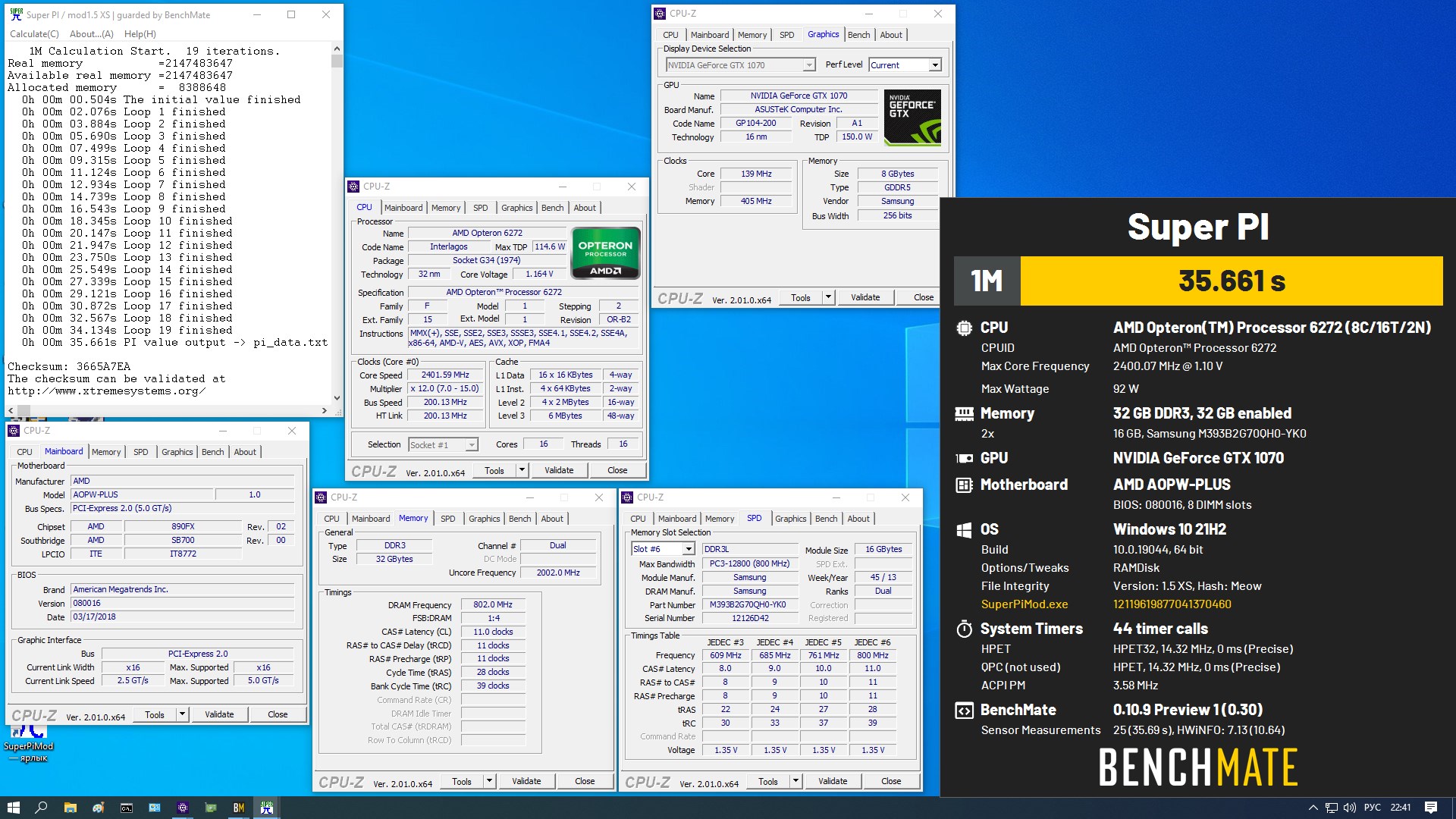
Task: Open the Display Device Selection combo box
Action: 740,65
